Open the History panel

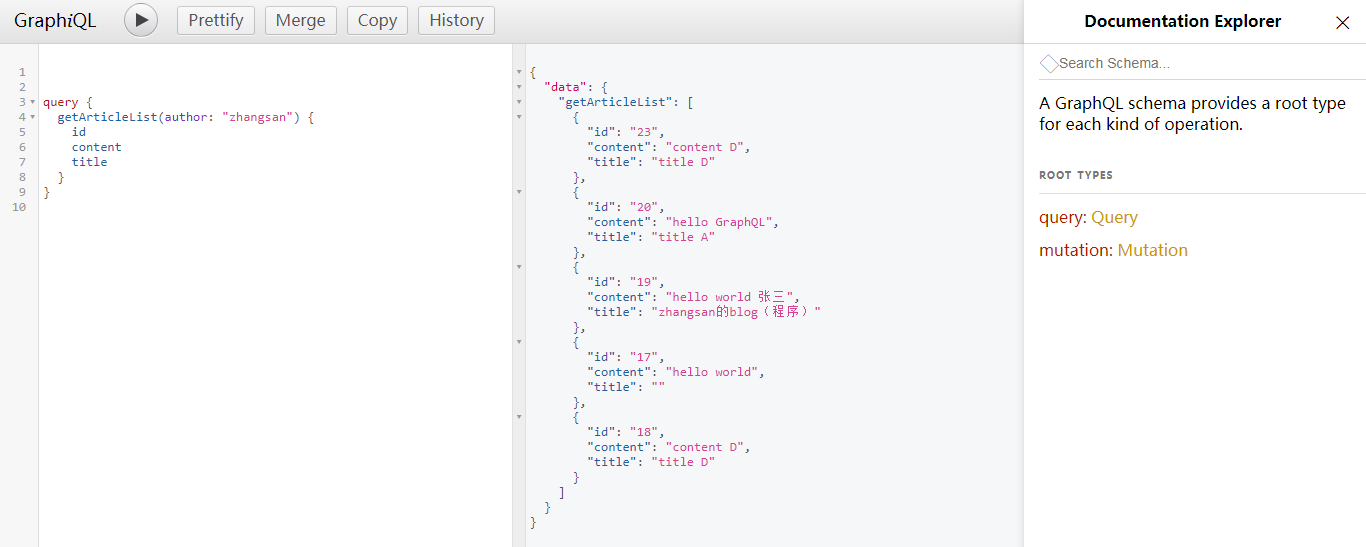tap(456, 20)
